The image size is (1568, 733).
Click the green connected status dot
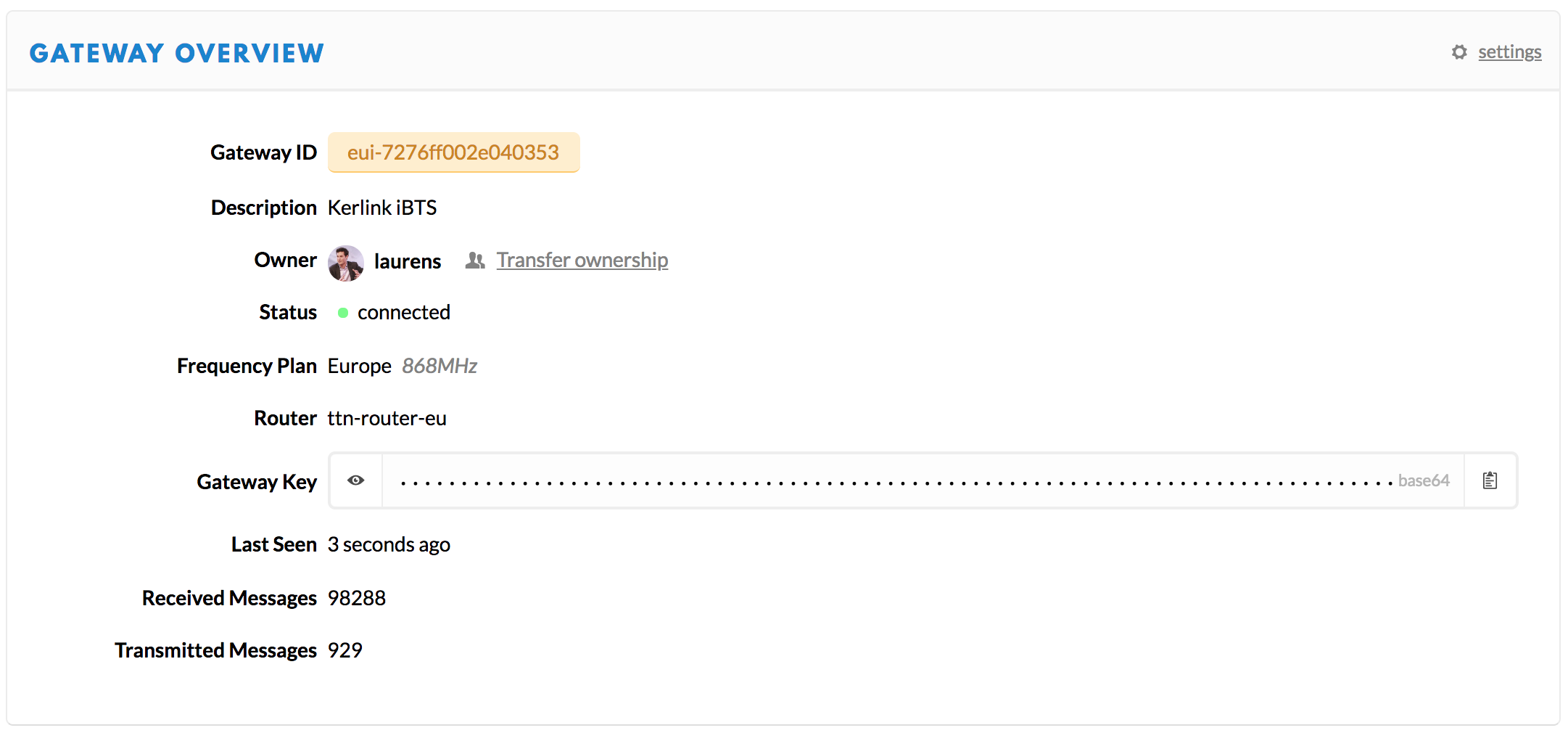343,313
